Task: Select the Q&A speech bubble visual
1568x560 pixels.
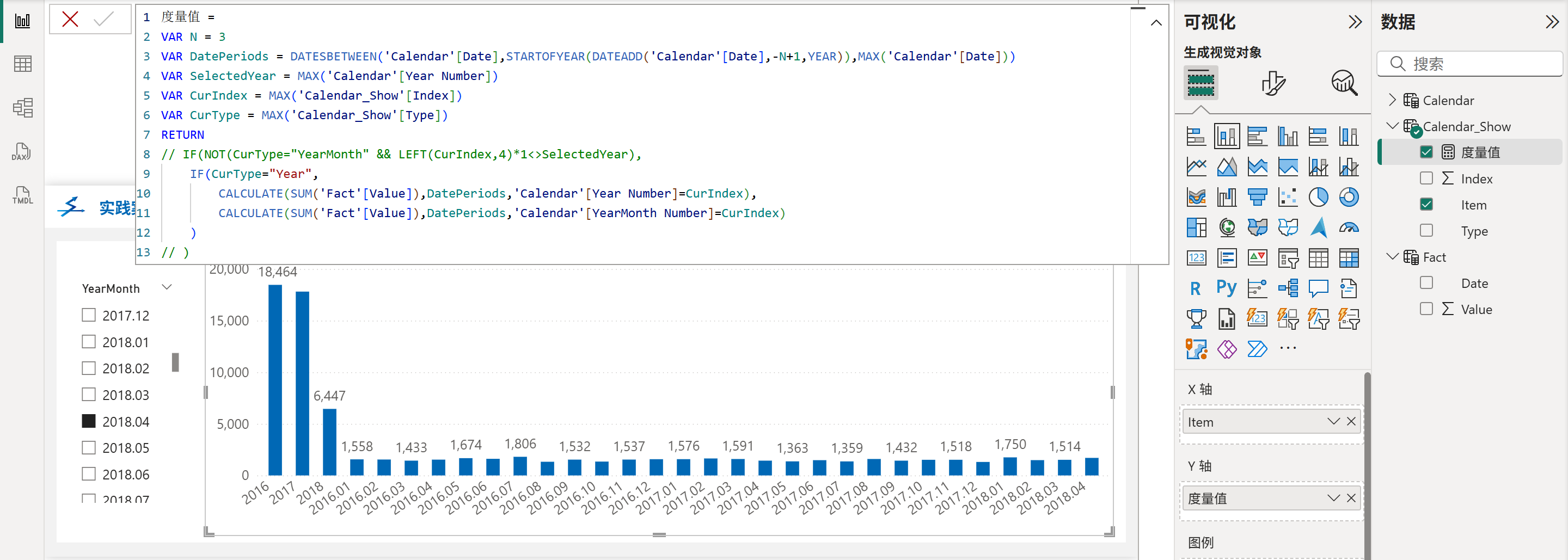Action: pos(1318,288)
